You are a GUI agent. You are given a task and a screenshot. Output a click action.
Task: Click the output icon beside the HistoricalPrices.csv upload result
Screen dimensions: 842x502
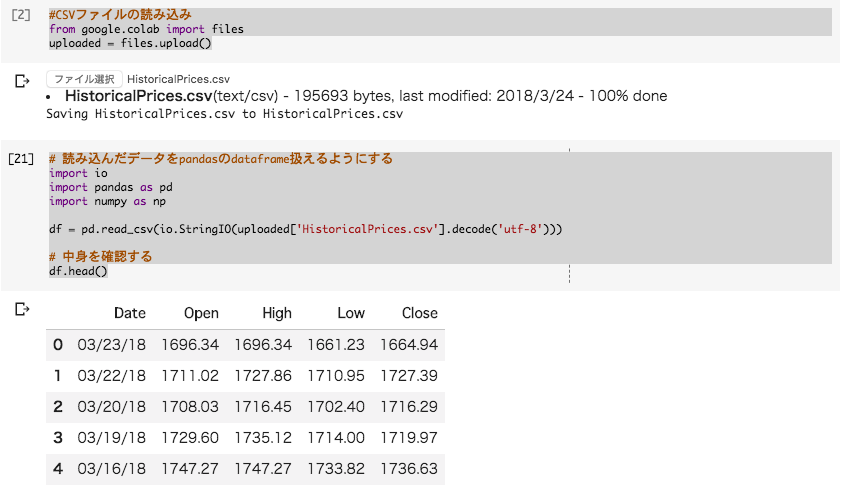[22, 81]
